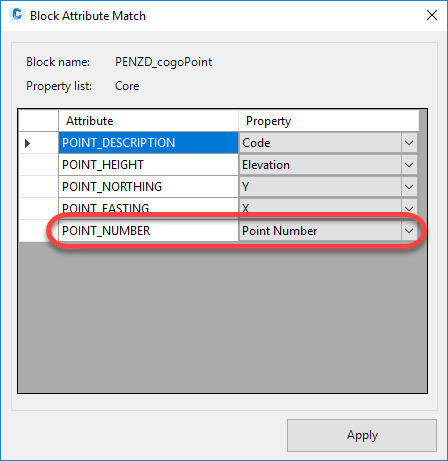
Task: Close the Block Attribute Match dialog
Action: [x=432, y=15]
